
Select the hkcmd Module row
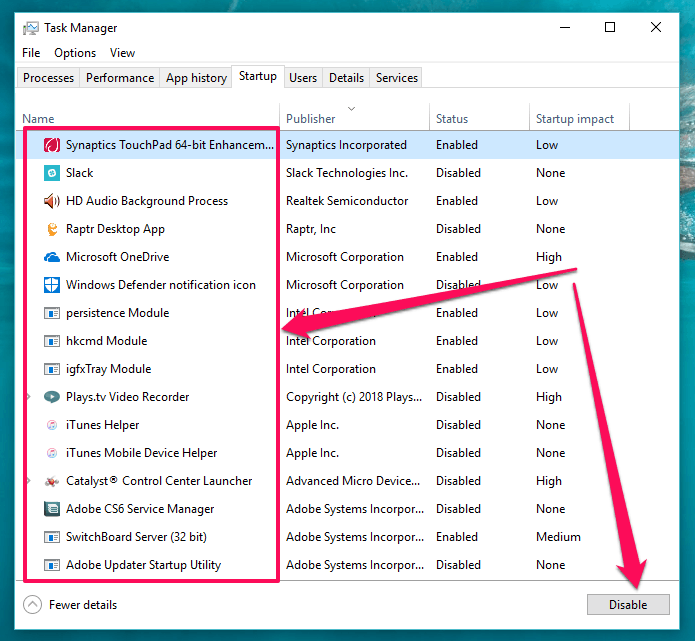coord(348,341)
